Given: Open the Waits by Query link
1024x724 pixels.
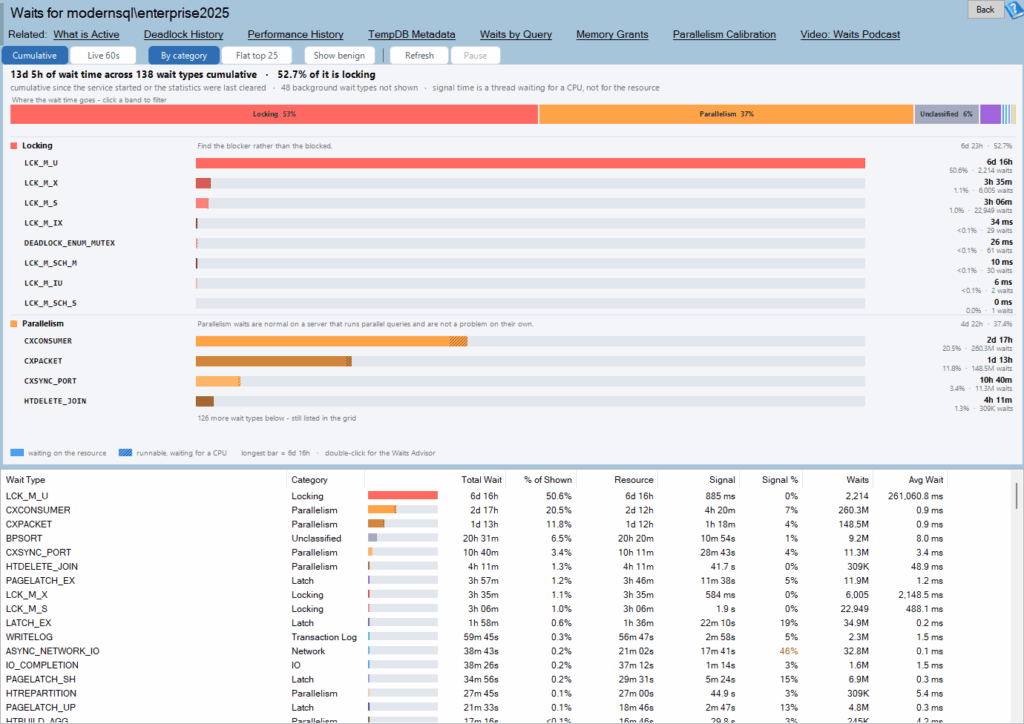Looking at the screenshot, I should (x=516, y=35).
